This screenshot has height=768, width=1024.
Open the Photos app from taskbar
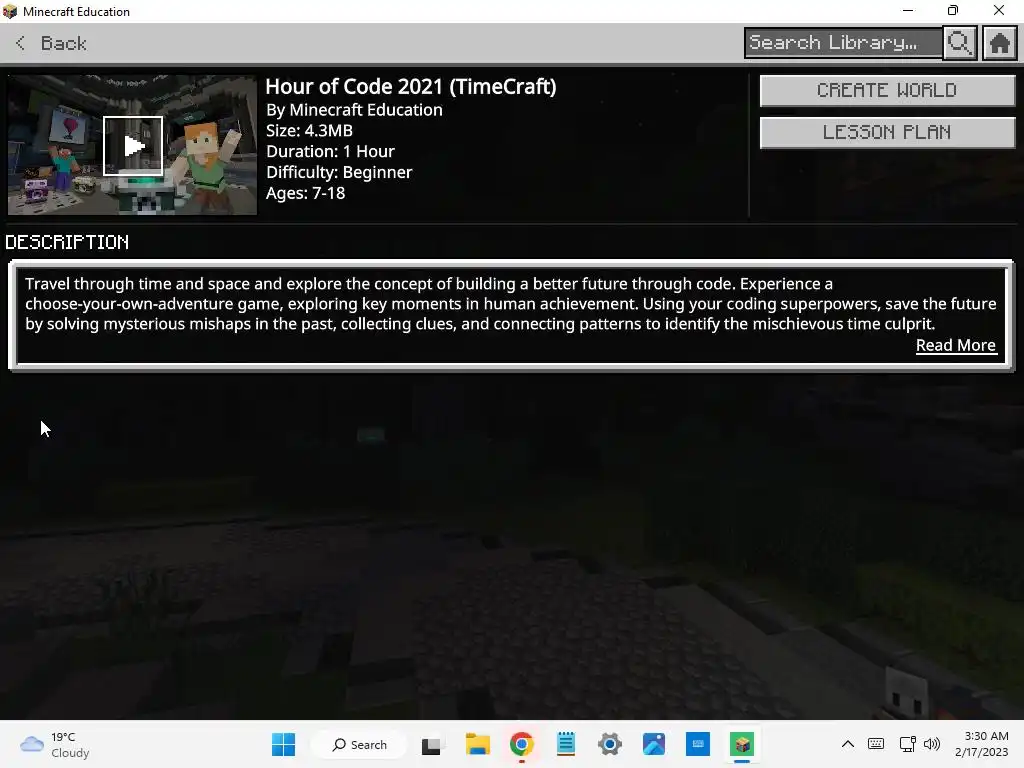click(654, 744)
